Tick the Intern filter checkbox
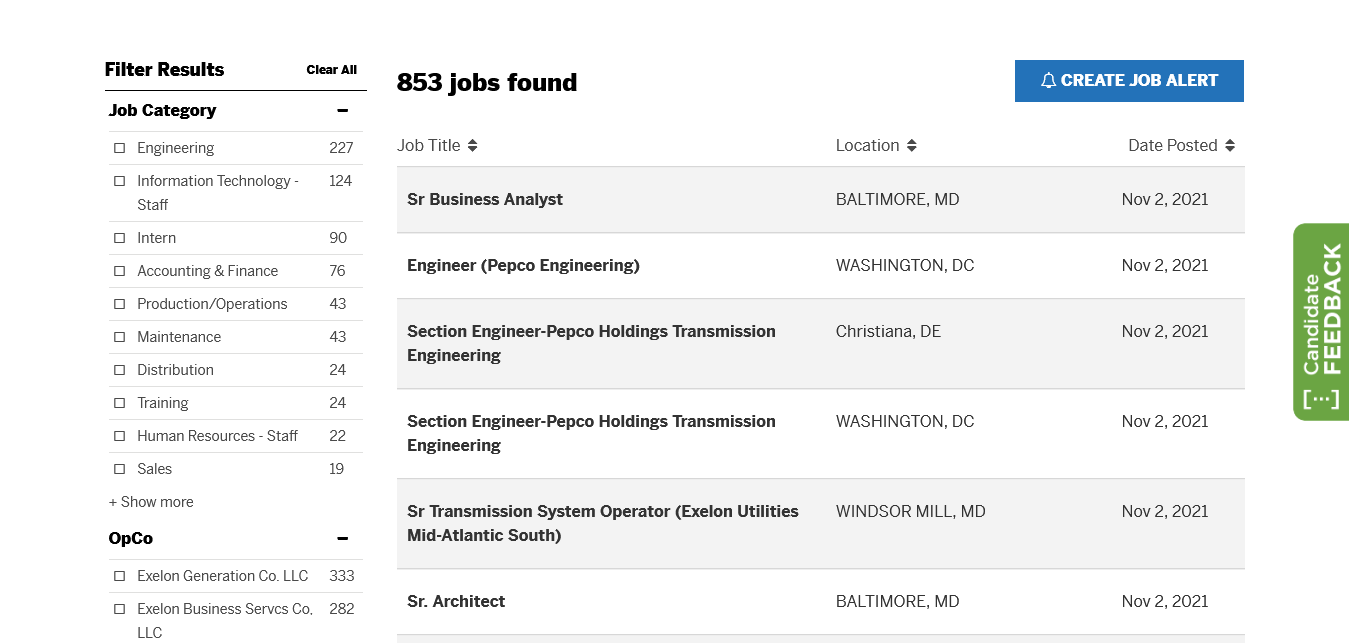The width and height of the screenshot is (1366, 643). point(120,238)
